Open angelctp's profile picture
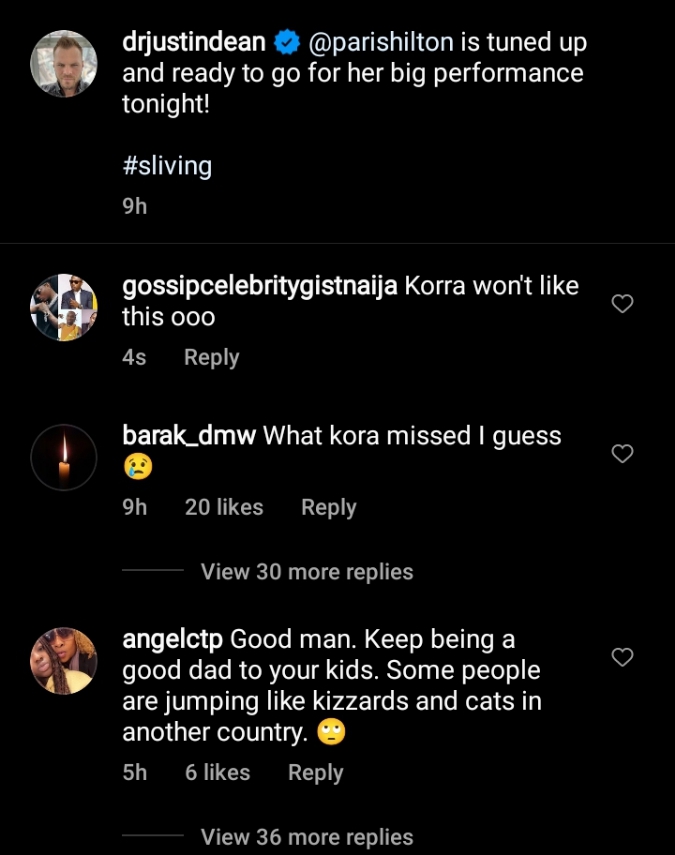 click(x=63, y=657)
